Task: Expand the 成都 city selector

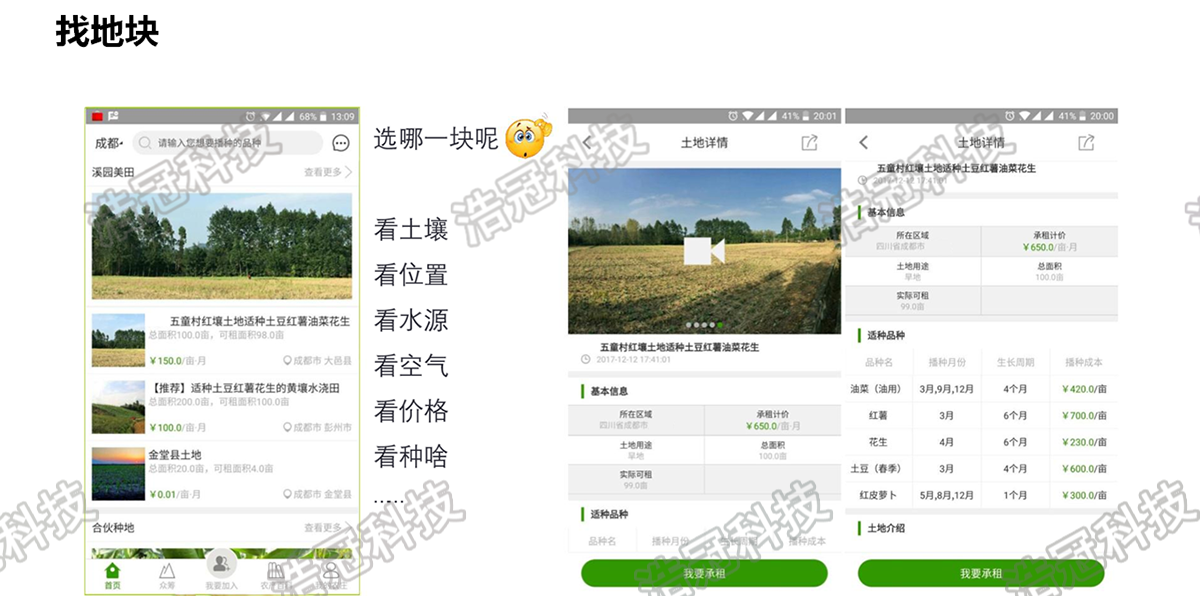Action: [107, 143]
